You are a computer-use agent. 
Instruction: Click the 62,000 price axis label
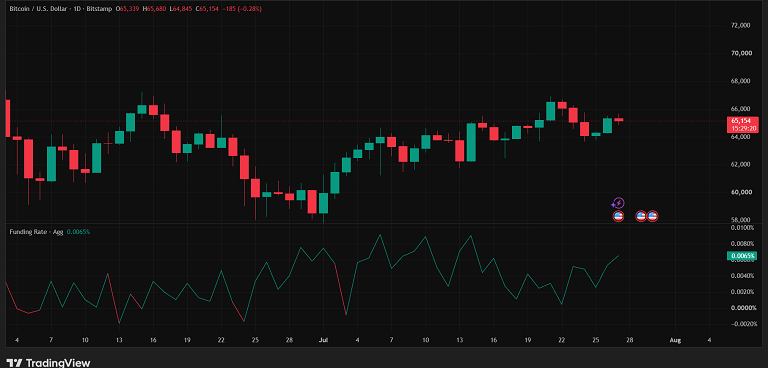[741, 164]
